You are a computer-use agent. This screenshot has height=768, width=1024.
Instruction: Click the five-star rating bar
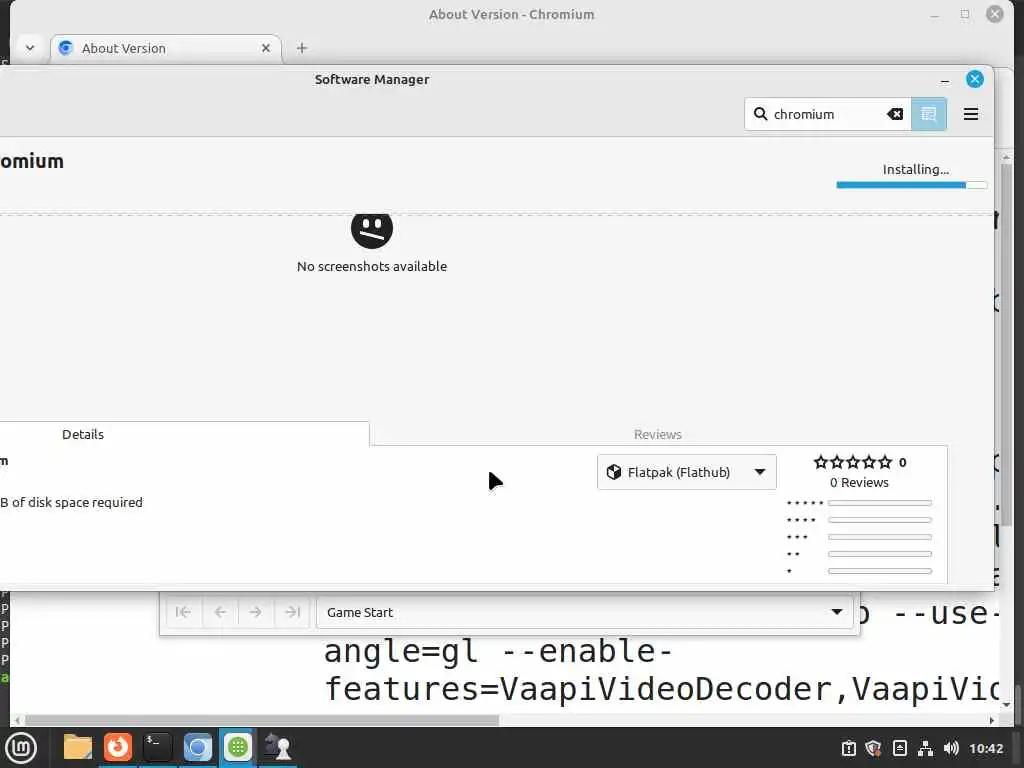880,503
